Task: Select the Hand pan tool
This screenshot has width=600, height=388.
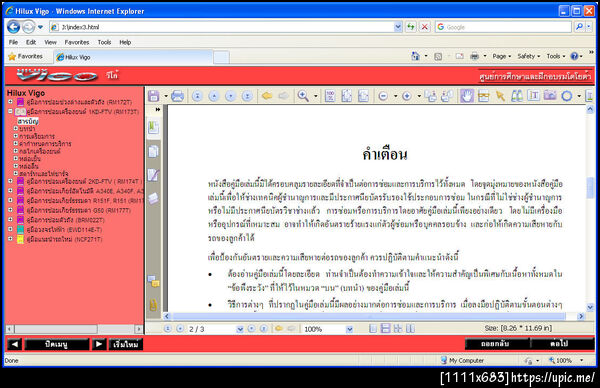Action: pos(466,96)
